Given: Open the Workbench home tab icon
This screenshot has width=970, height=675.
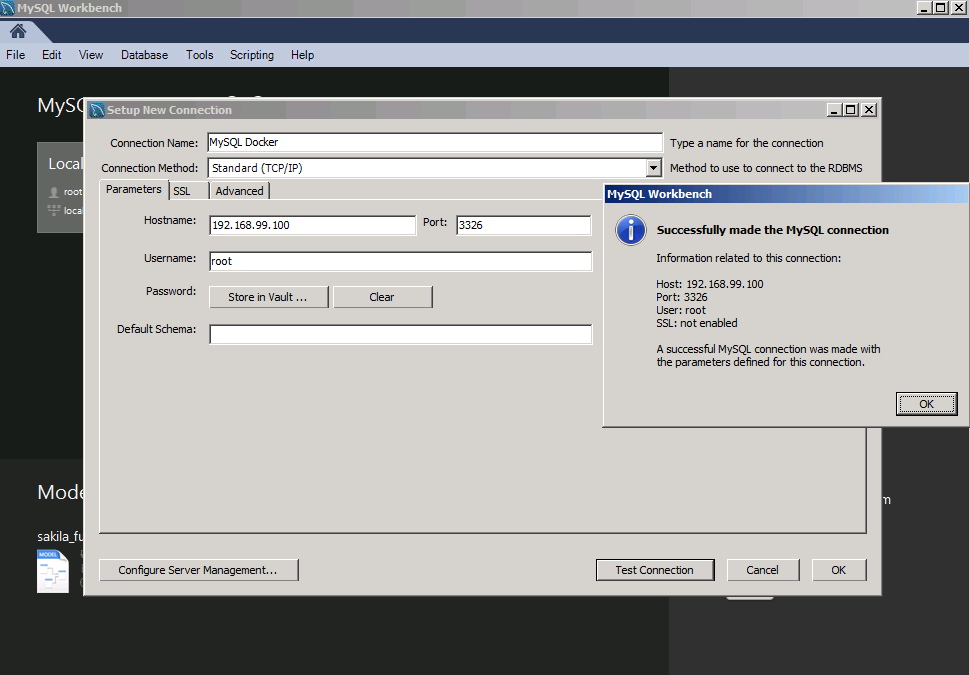Looking at the screenshot, I should point(18,31).
